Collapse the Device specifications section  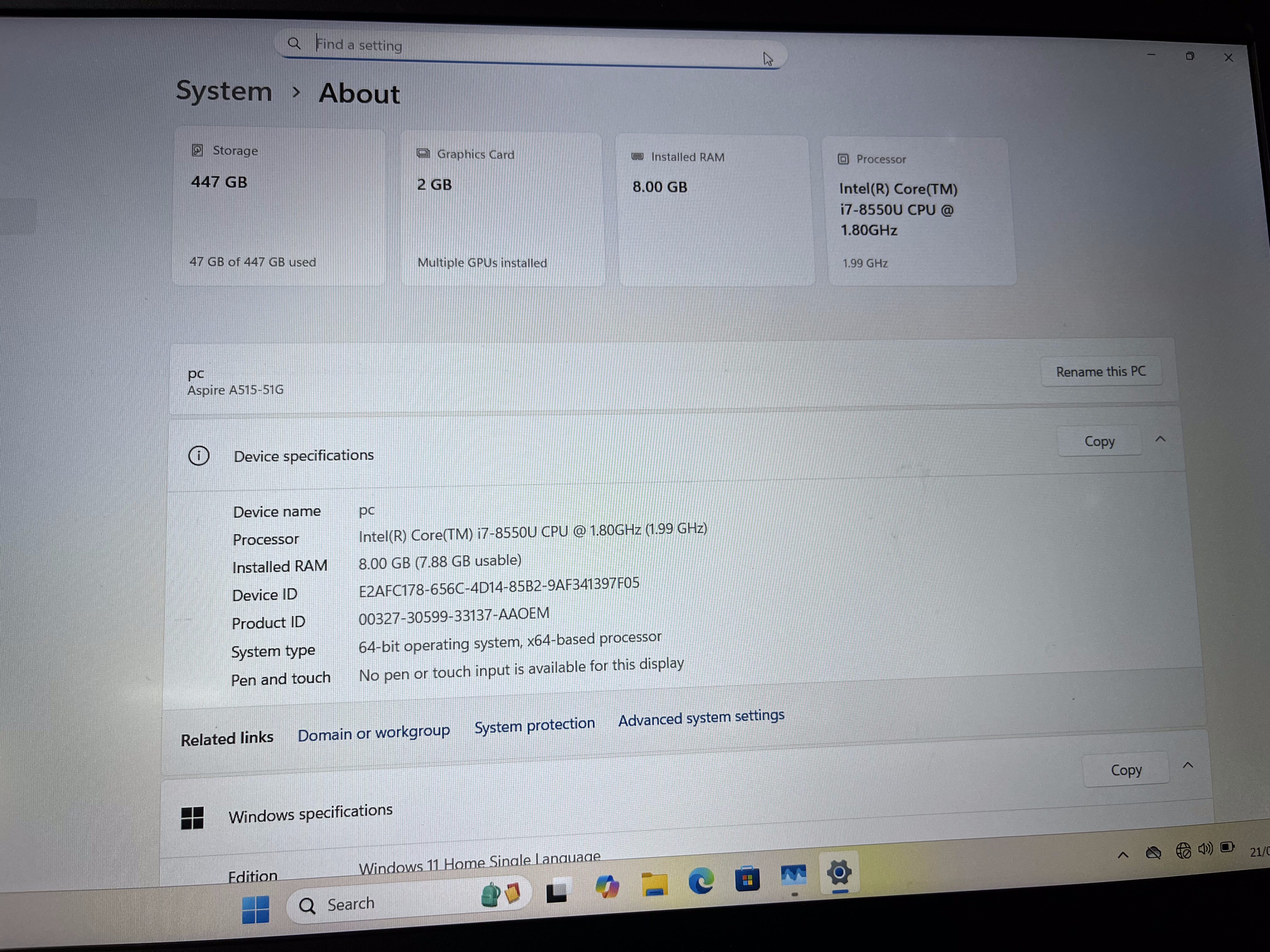1160,439
